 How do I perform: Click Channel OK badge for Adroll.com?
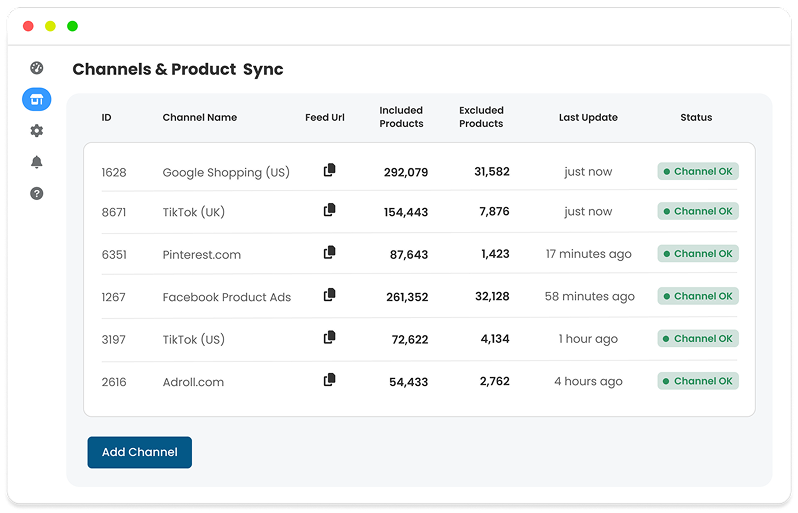click(697, 381)
